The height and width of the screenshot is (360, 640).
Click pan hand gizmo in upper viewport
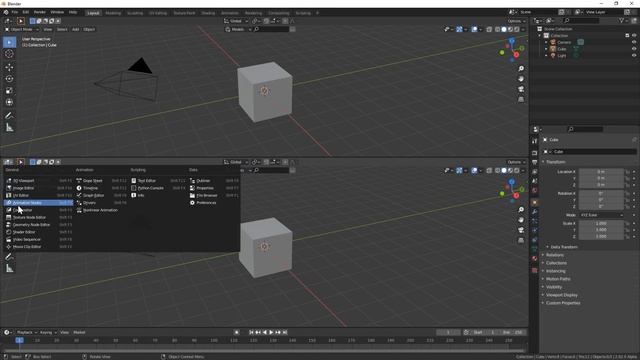click(x=521, y=79)
